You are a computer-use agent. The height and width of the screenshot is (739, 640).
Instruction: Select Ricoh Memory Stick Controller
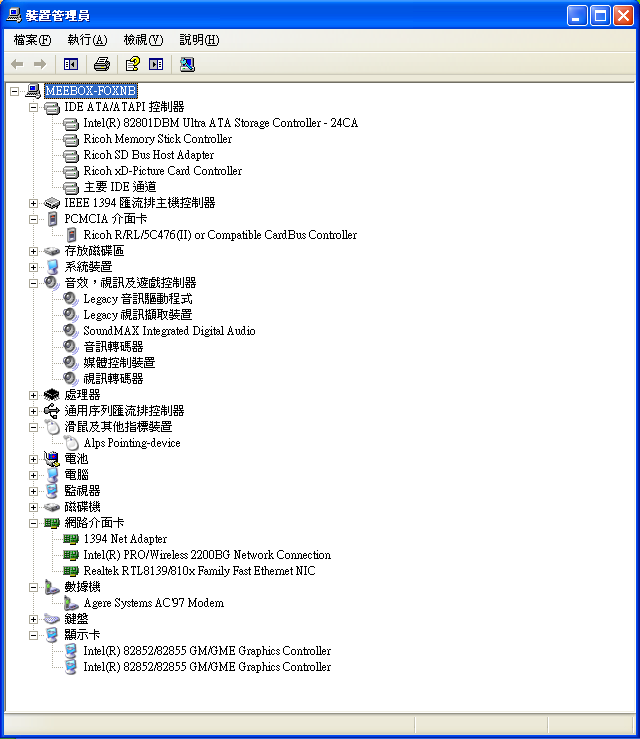[x=157, y=139]
